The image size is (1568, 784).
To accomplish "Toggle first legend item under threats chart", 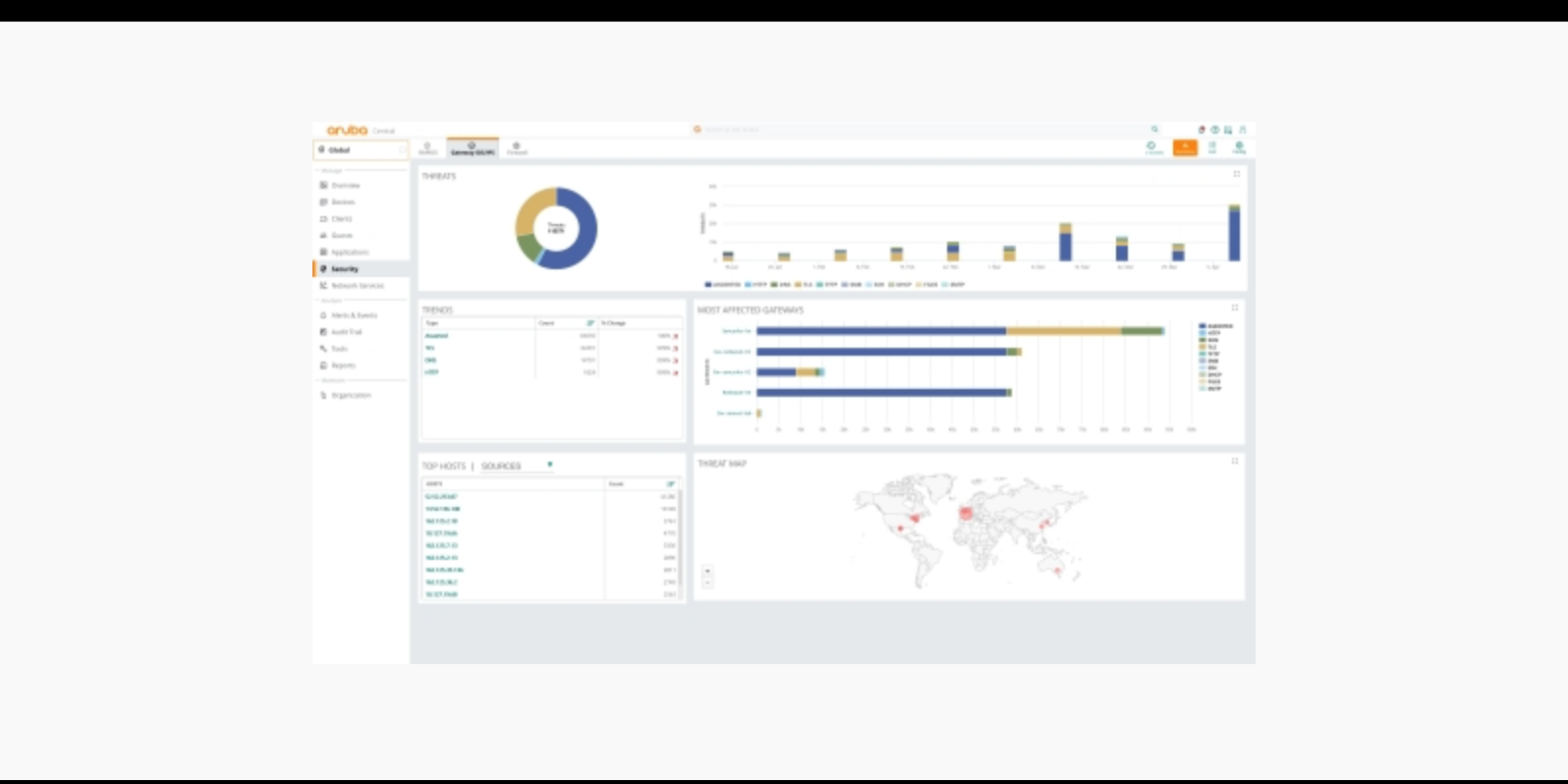I will tap(723, 285).
